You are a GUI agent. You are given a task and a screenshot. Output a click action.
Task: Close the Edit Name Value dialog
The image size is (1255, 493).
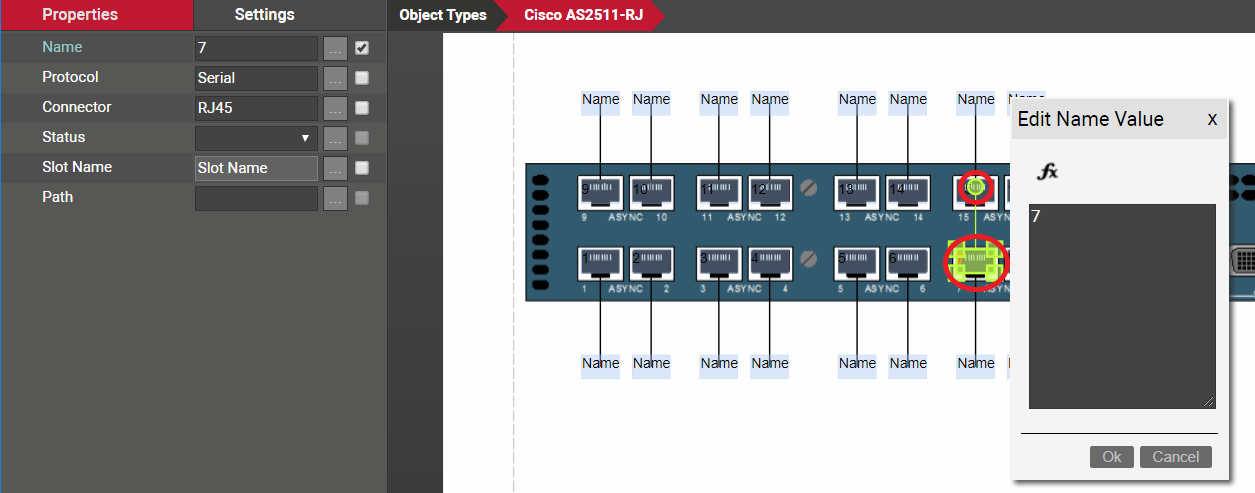1212,119
